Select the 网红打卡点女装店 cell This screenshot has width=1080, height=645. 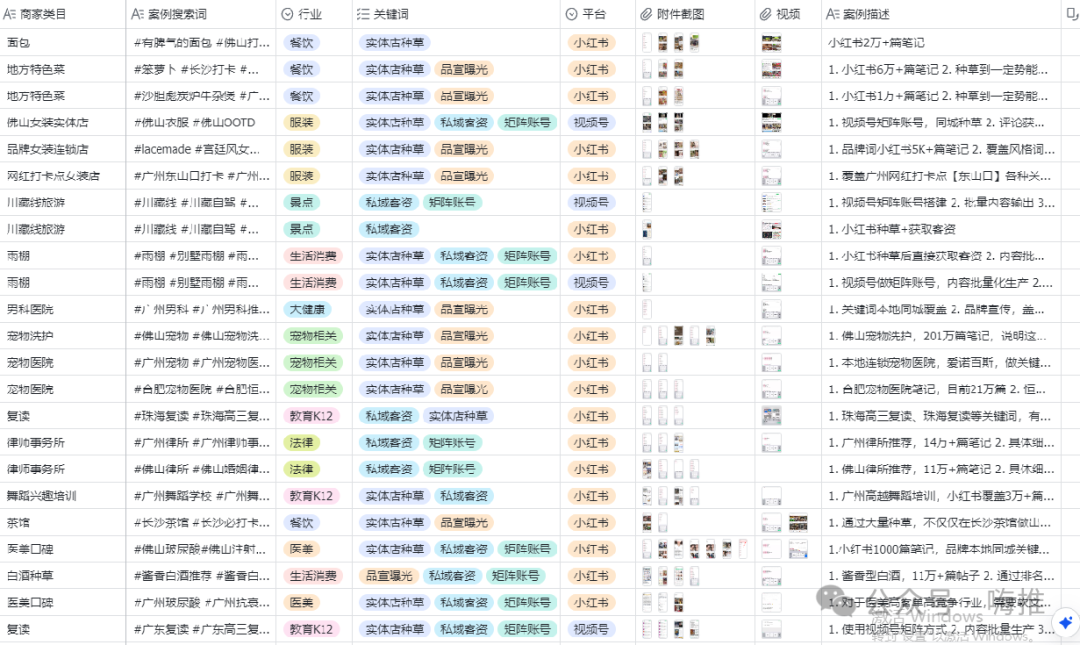pos(63,176)
